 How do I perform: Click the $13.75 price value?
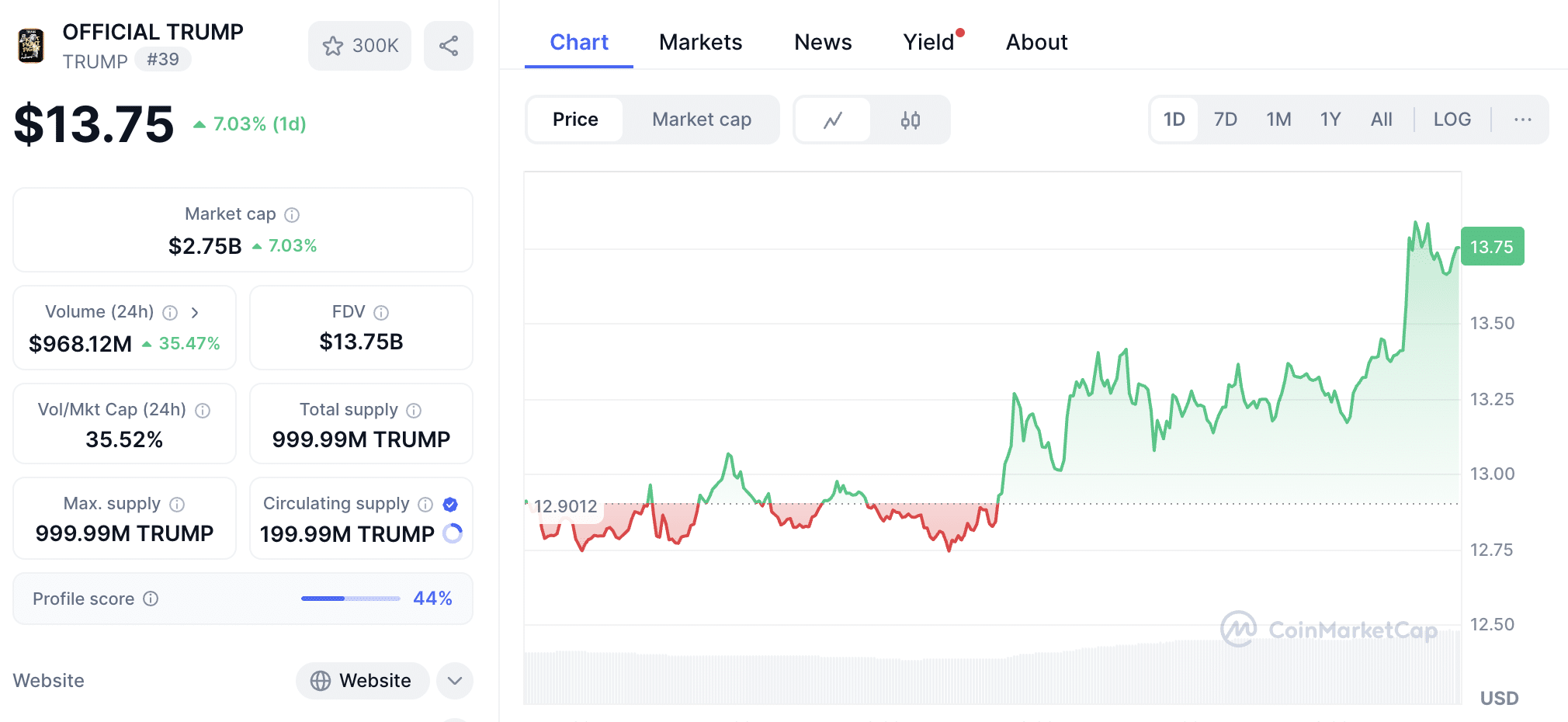click(x=94, y=124)
